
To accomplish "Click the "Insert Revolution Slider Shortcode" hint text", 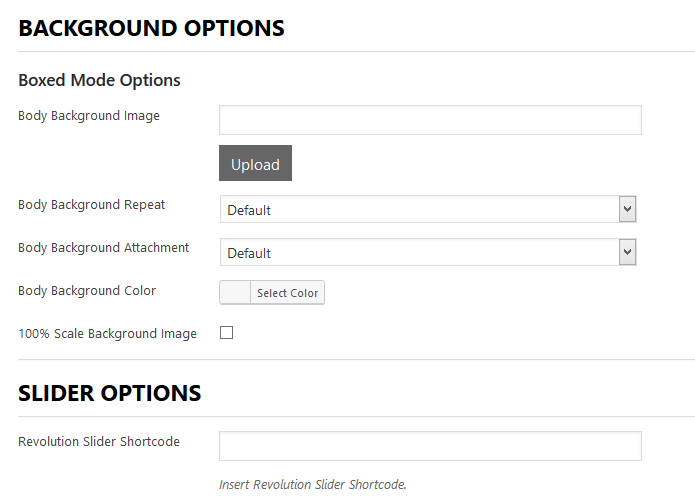I will [313, 484].
